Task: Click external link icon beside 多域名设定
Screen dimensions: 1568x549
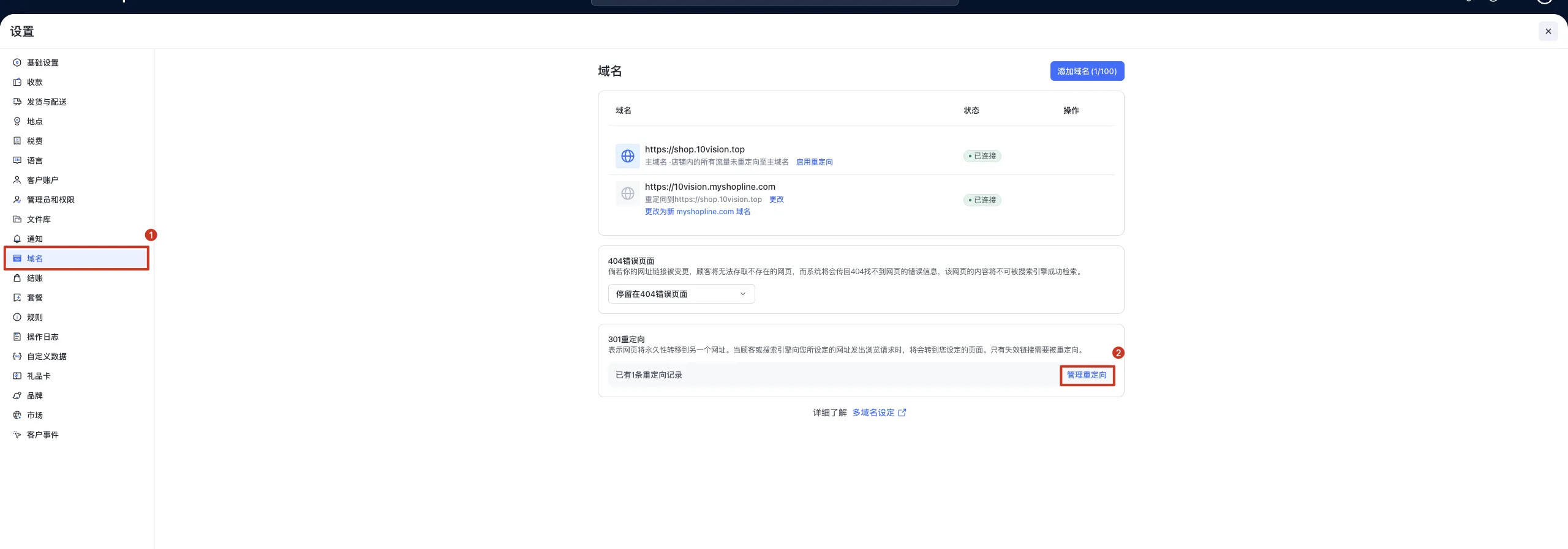Action: click(902, 413)
